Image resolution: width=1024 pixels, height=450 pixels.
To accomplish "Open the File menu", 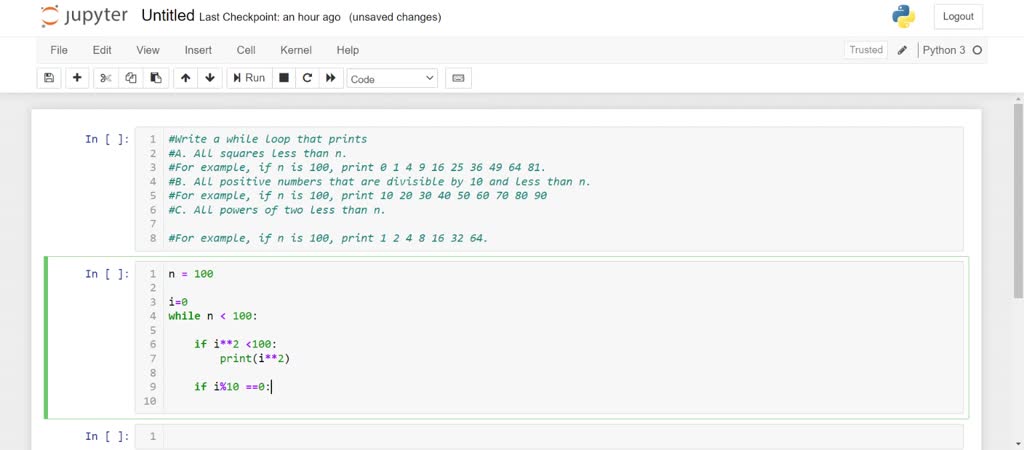I will [x=59, y=50].
